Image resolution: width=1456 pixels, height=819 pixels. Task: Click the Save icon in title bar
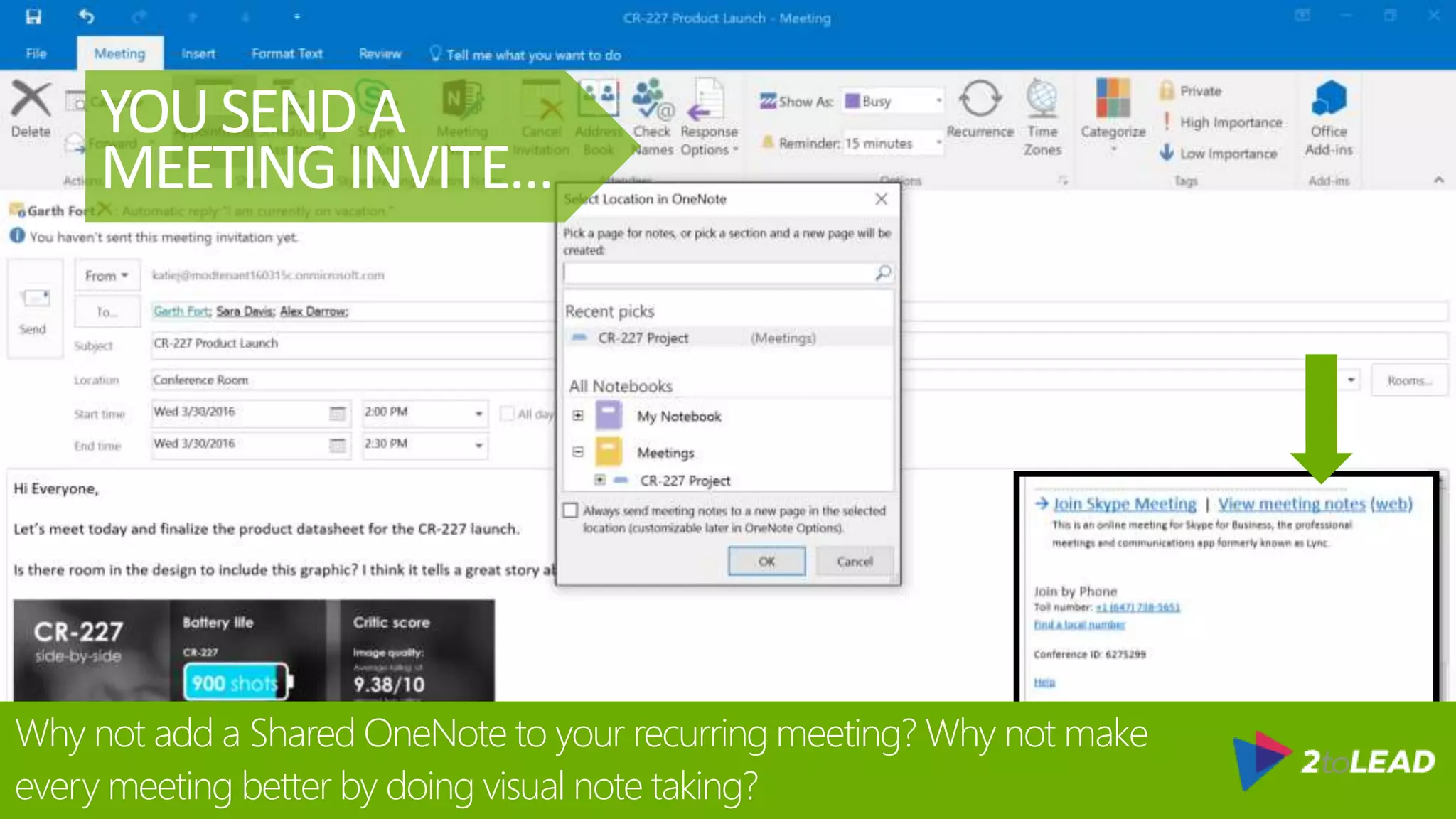(33, 16)
